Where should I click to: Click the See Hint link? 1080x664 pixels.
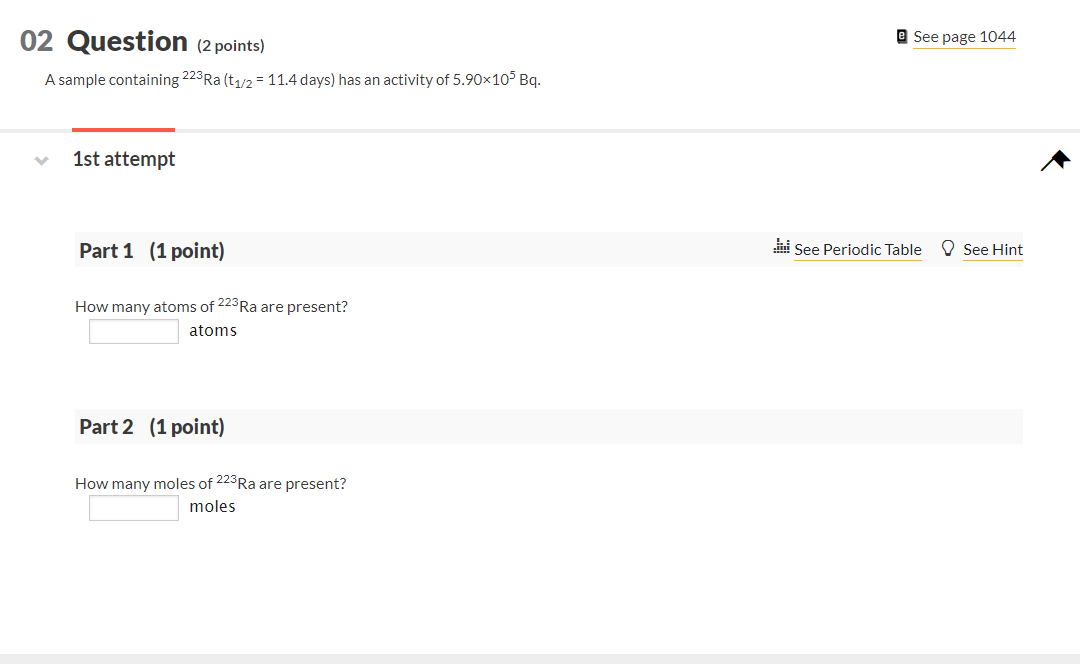992,249
